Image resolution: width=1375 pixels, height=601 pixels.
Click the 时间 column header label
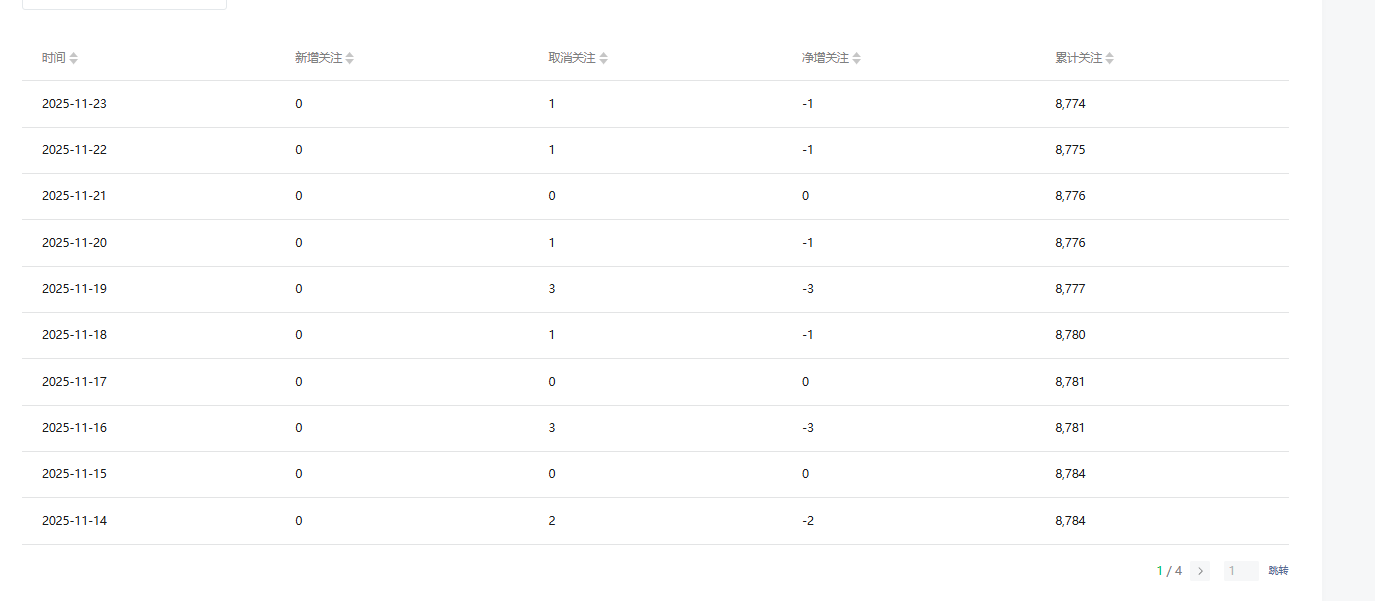pyautogui.click(x=53, y=58)
